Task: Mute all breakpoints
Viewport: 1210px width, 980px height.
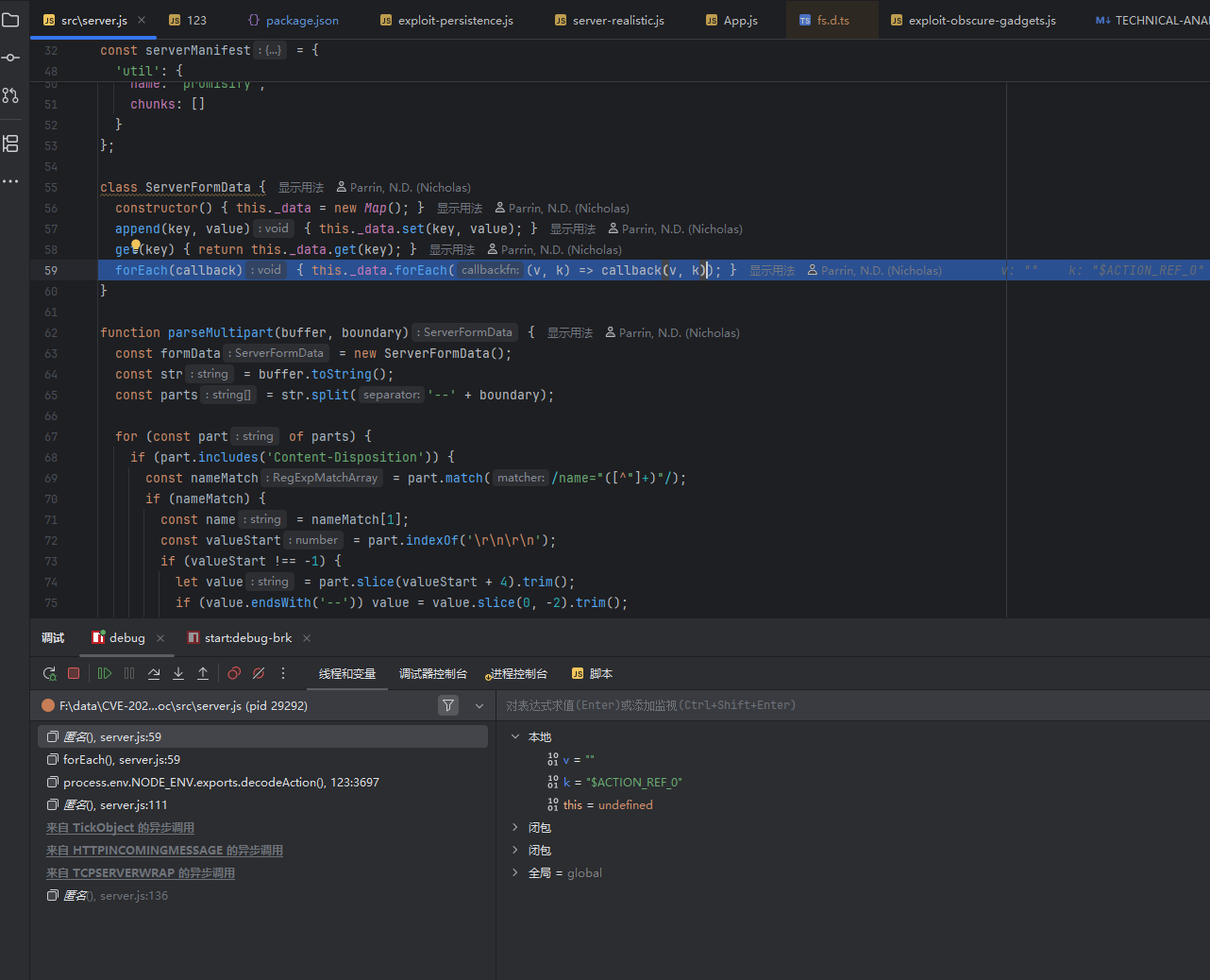Action: (x=259, y=673)
